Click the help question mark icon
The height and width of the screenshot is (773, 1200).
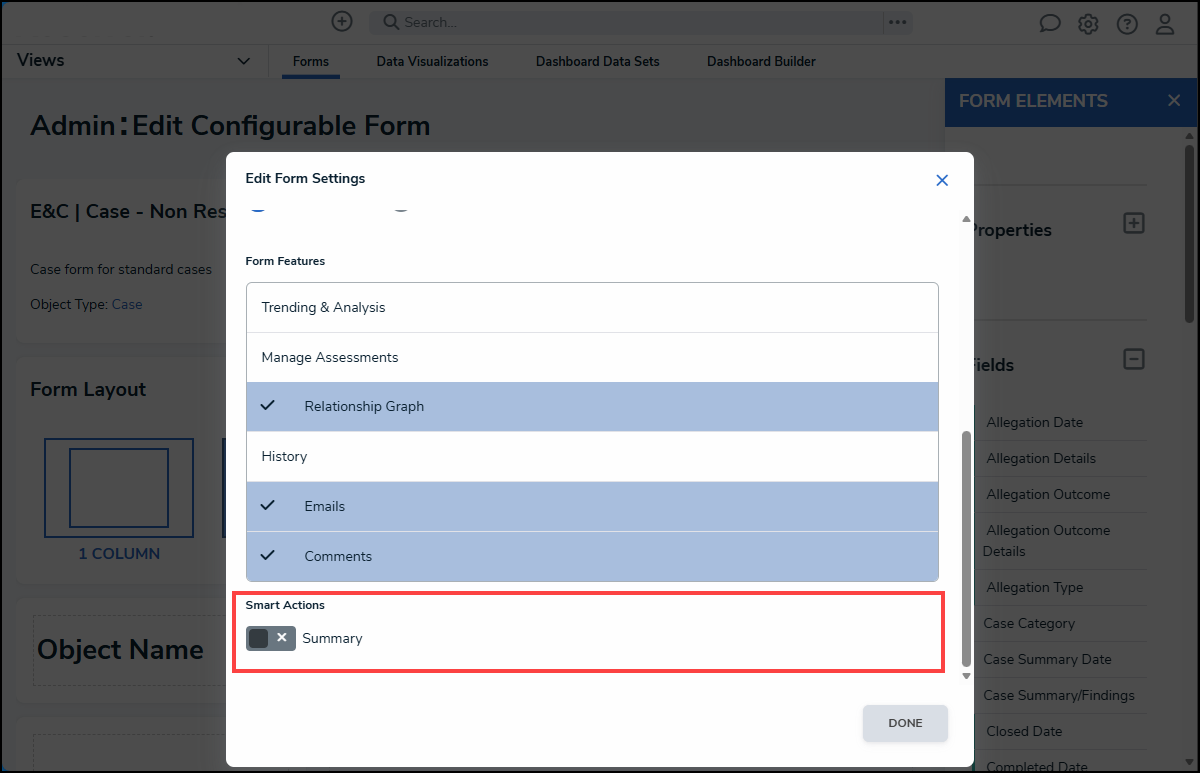pos(1127,24)
